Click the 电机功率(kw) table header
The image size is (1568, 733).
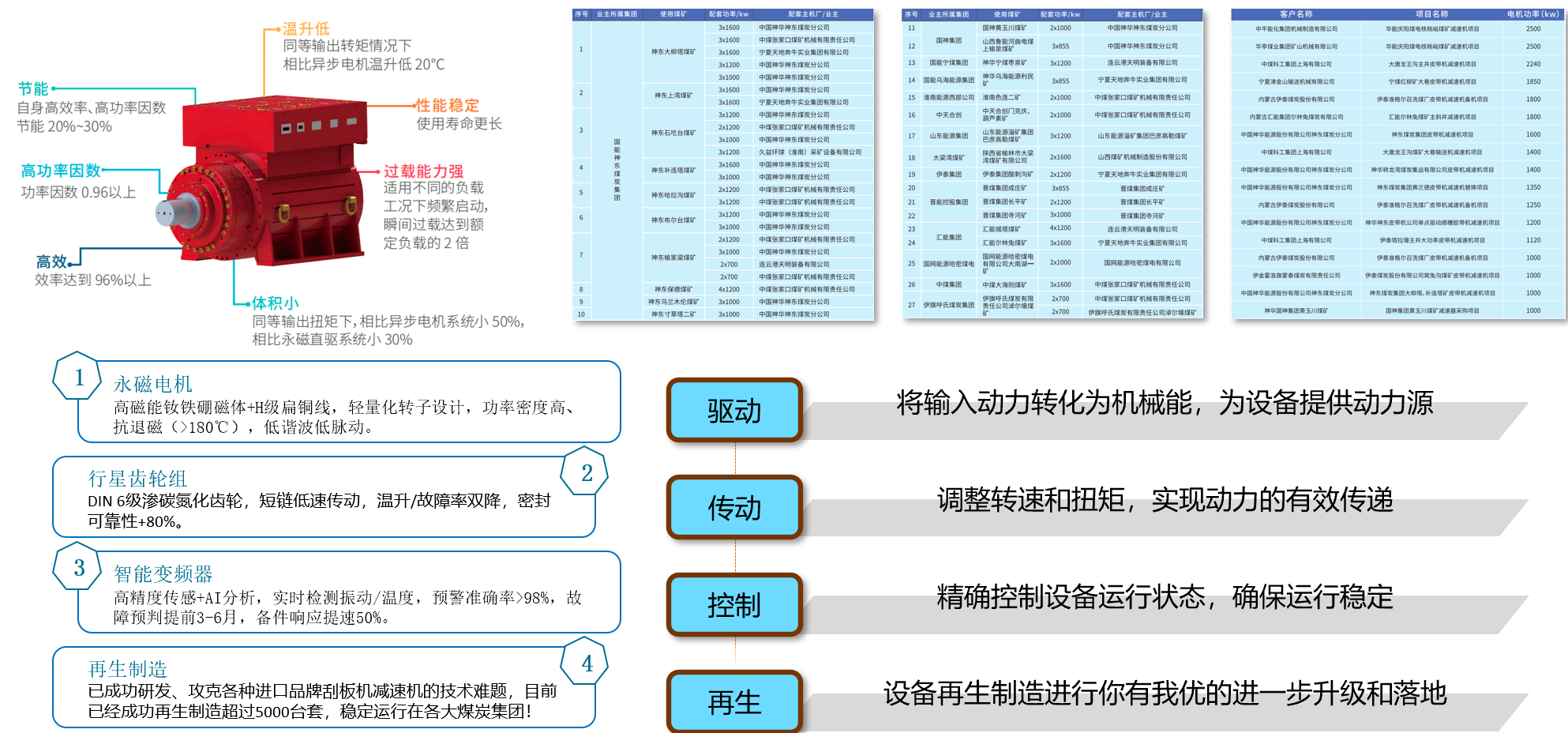point(1533,14)
